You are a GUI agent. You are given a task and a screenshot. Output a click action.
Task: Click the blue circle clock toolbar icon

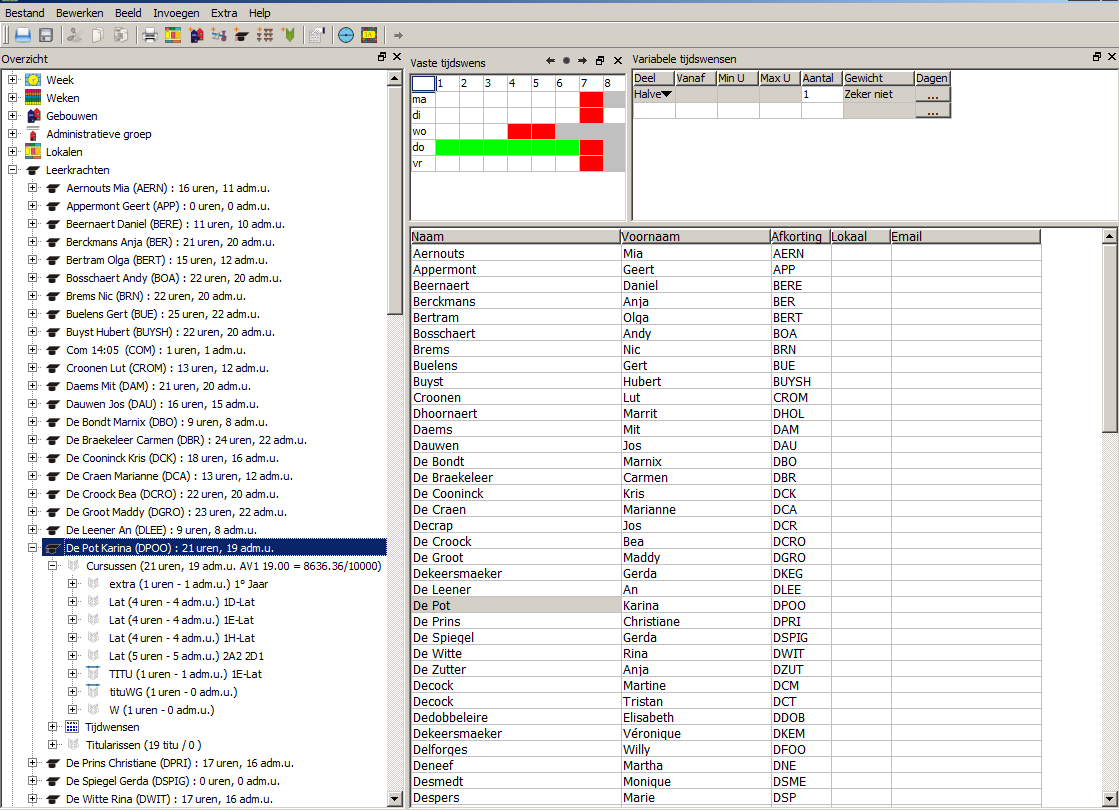[x=345, y=35]
